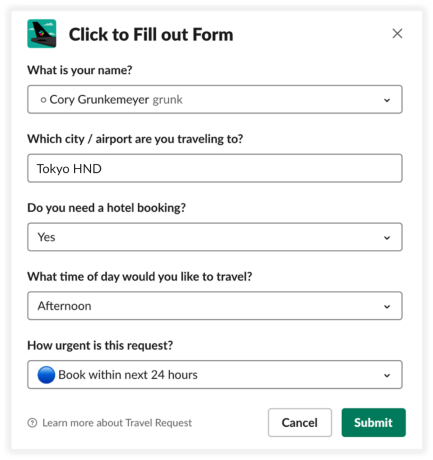Close the form dialog with X

397,33
